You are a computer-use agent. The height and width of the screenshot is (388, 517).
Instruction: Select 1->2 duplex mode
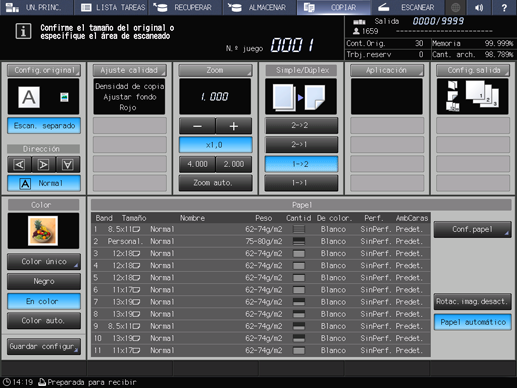click(301, 164)
